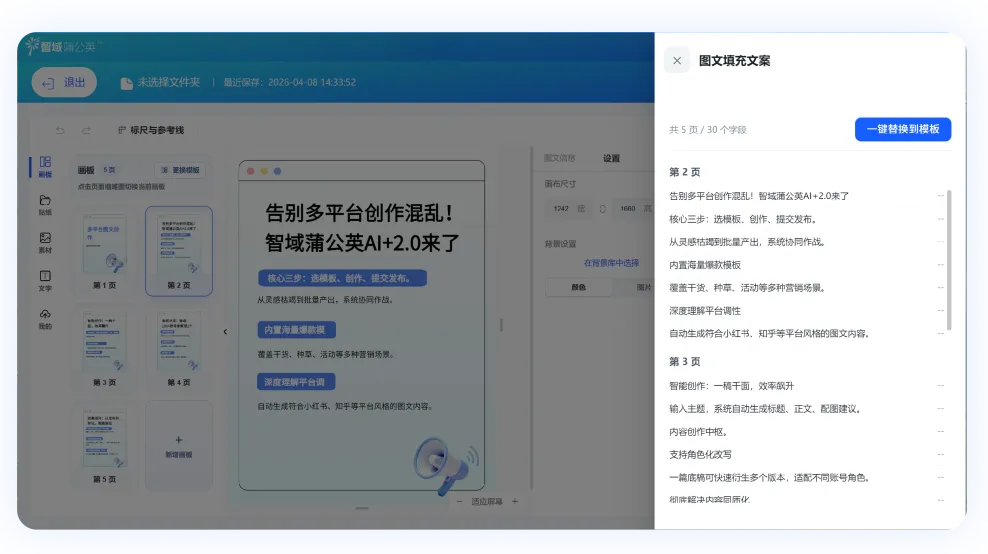Click the zoom in plus icon
988x554 pixels.
515,502
